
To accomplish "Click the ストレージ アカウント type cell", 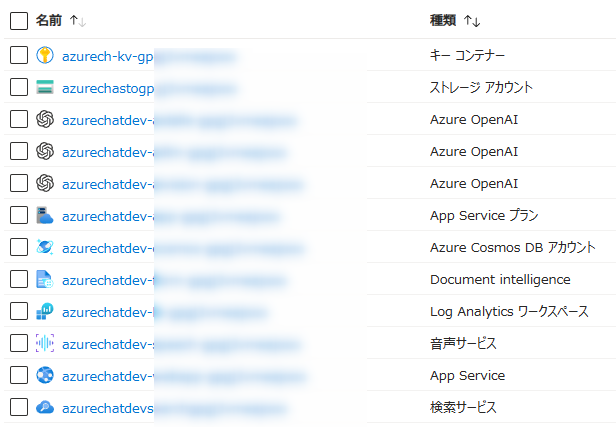I will 481,87.
